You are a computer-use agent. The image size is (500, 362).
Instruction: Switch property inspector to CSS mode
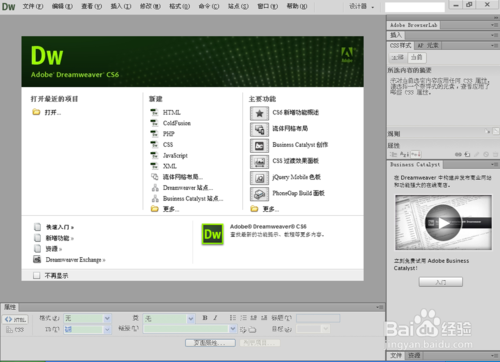tap(15, 330)
